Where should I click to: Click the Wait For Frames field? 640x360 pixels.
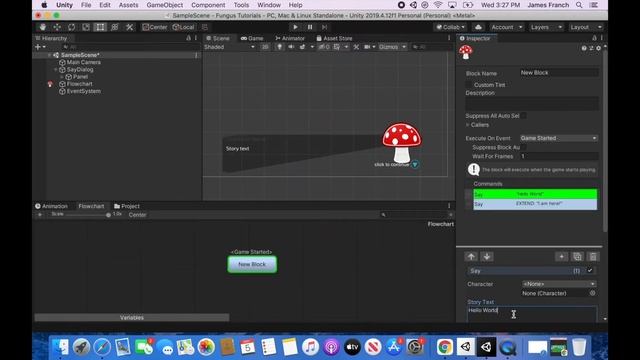point(559,156)
